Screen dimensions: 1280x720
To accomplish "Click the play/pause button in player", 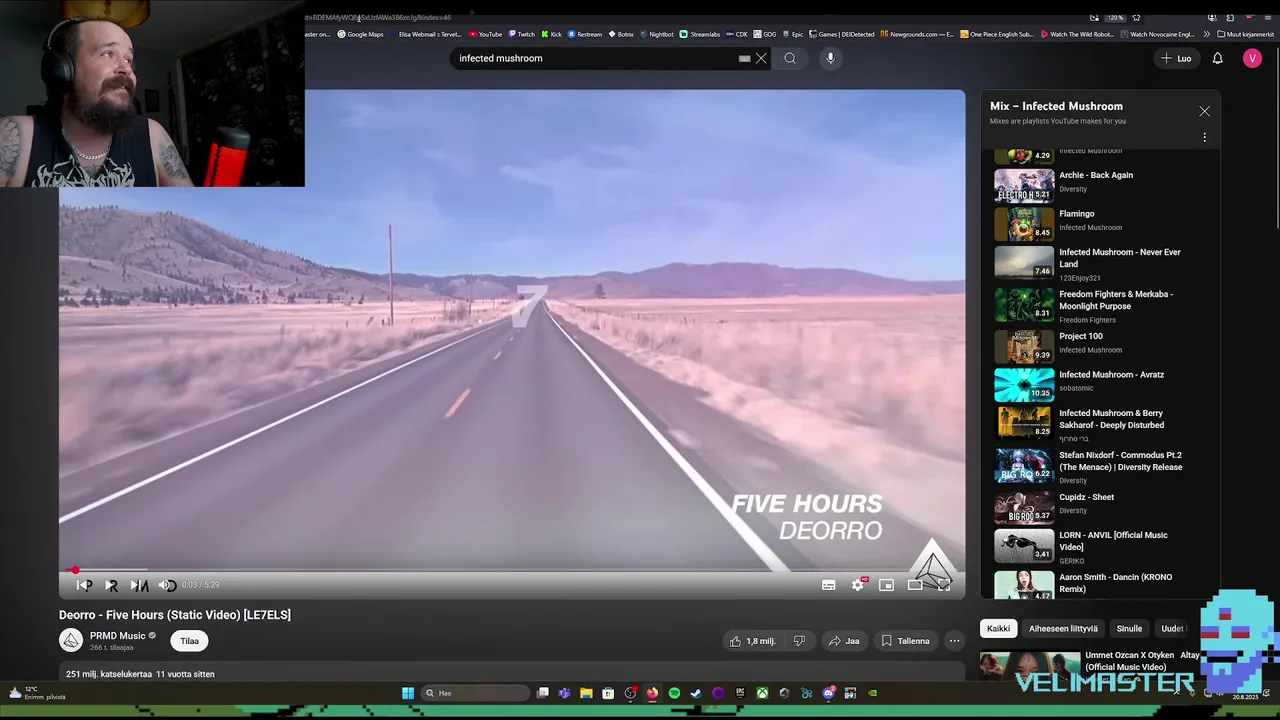I will point(111,585).
